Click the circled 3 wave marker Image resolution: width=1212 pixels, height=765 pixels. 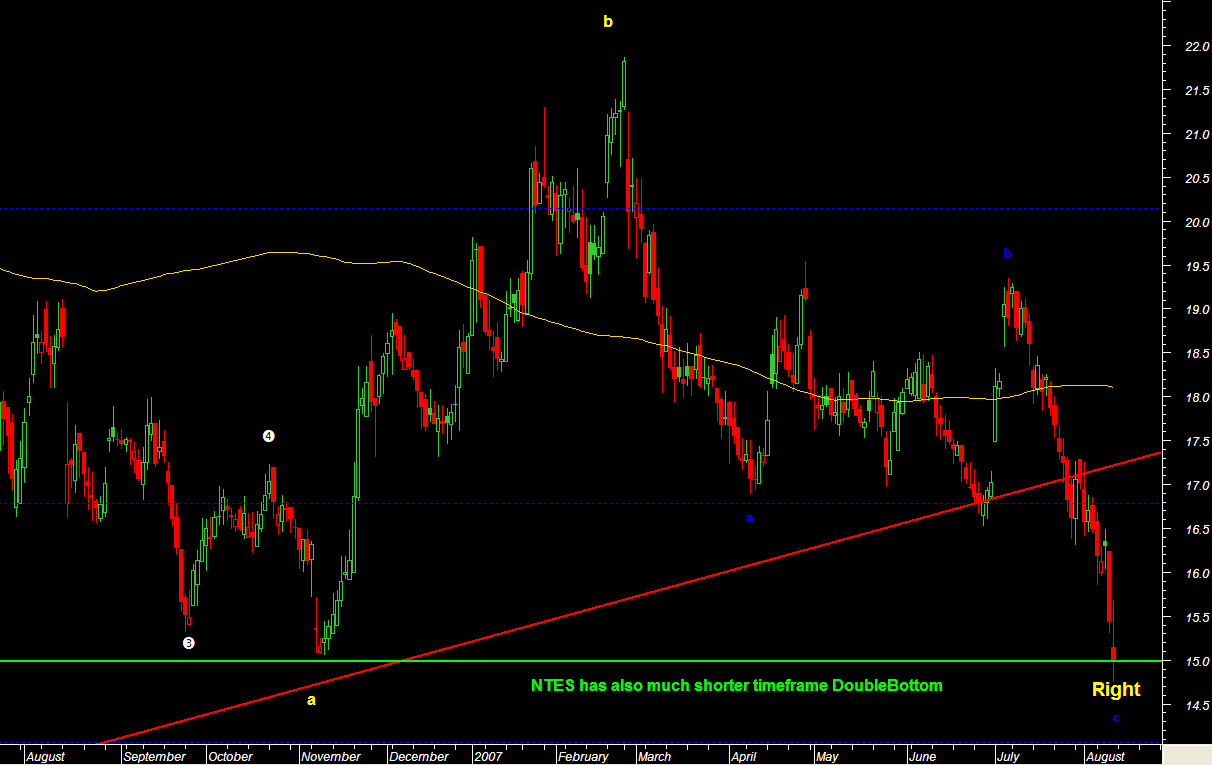click(x=188, y=643)
